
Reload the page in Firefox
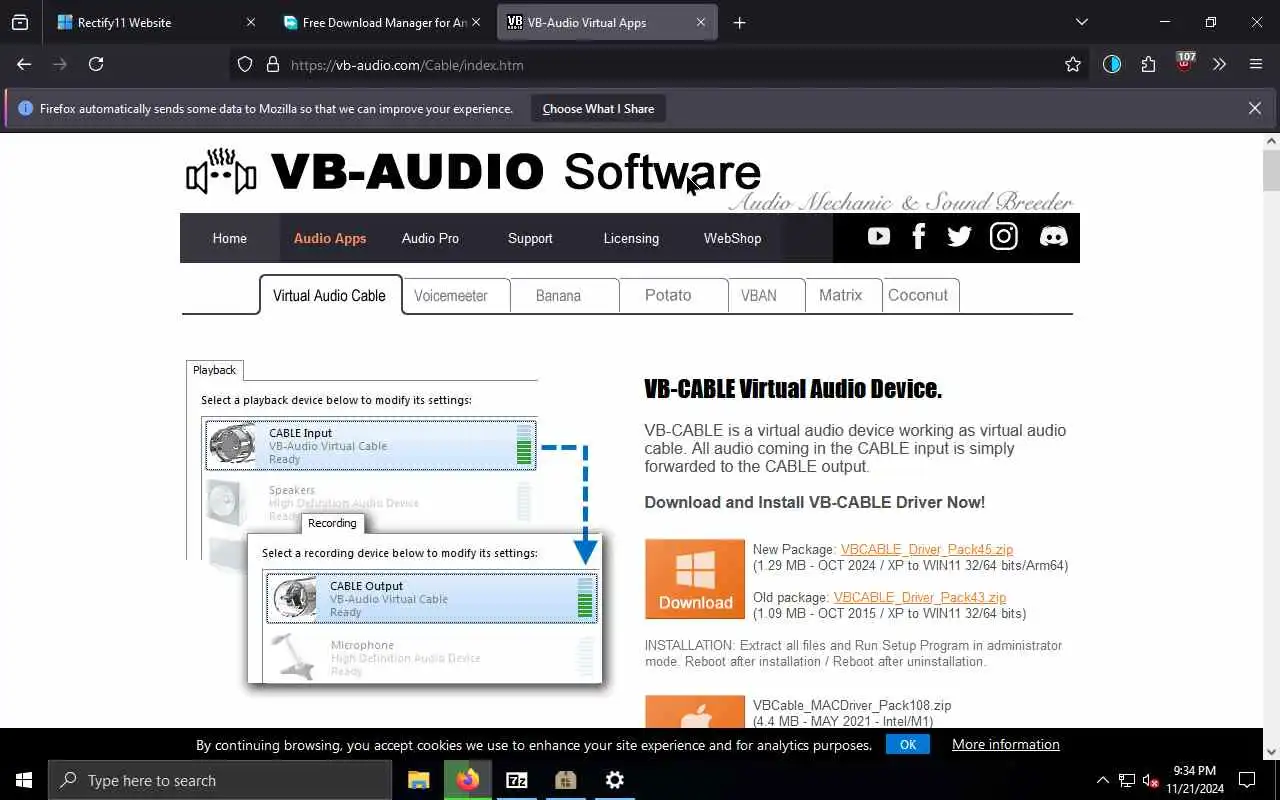tap(96, 64)
